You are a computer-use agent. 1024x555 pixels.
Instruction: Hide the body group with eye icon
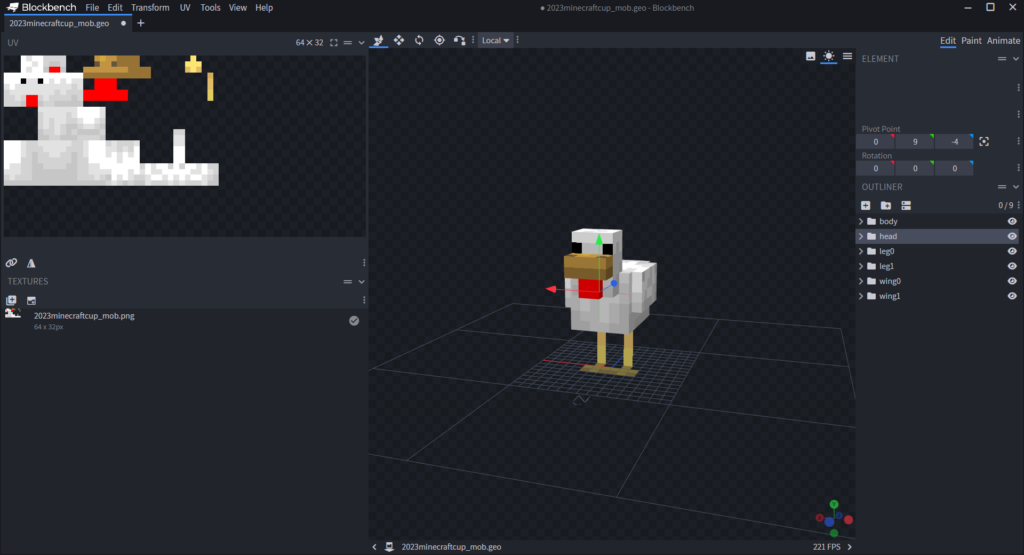[1012, 221]
